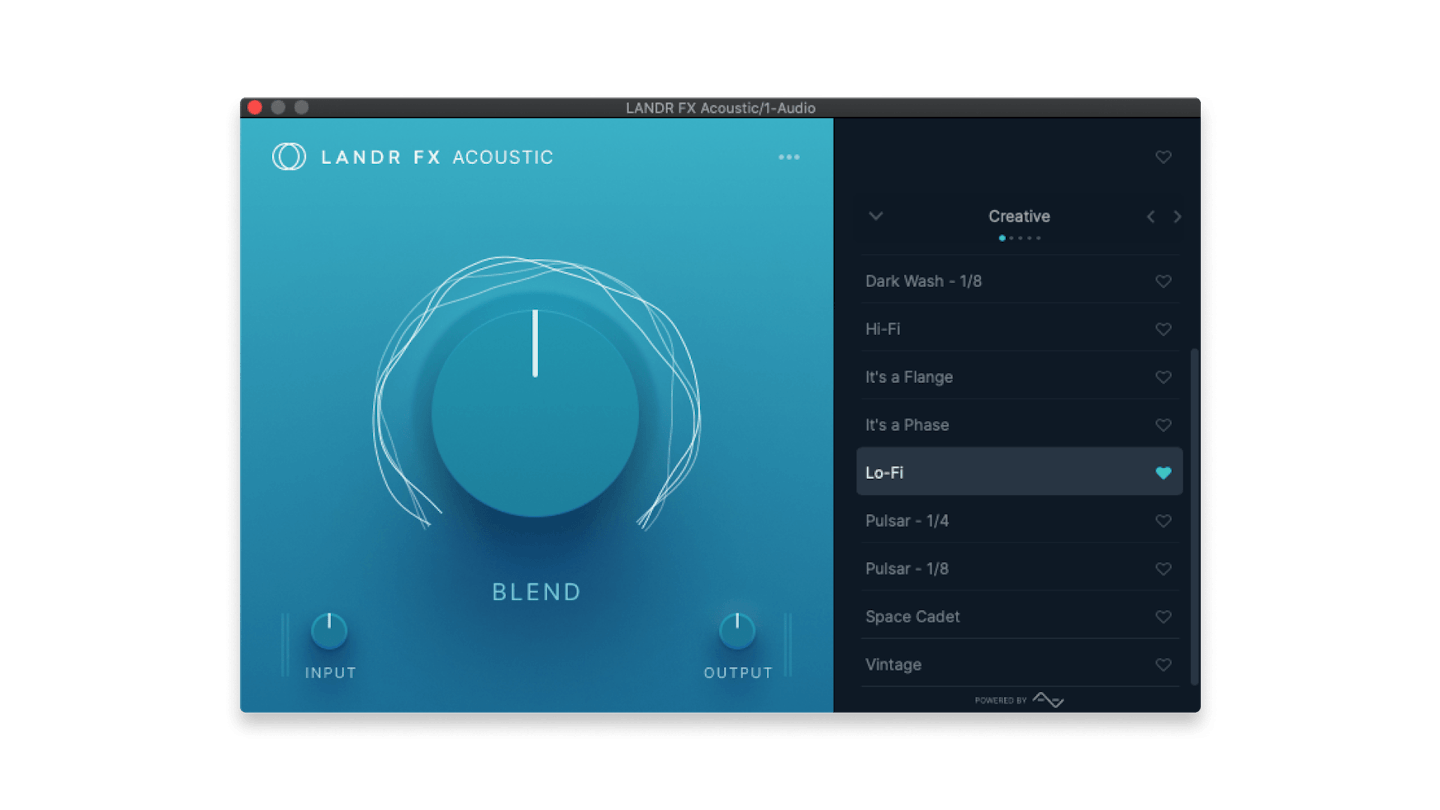Favorite the Space Cadet preset

pos(1163,617)
